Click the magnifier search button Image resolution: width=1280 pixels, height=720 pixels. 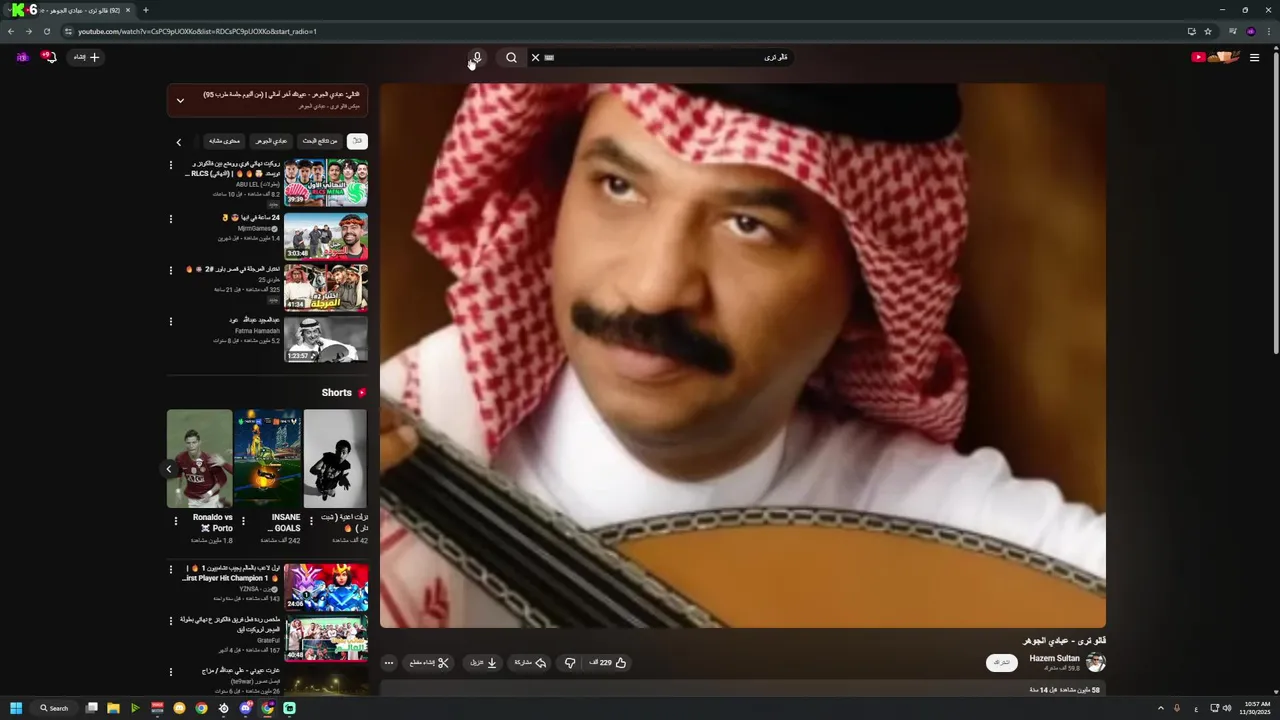coord(511,57)
